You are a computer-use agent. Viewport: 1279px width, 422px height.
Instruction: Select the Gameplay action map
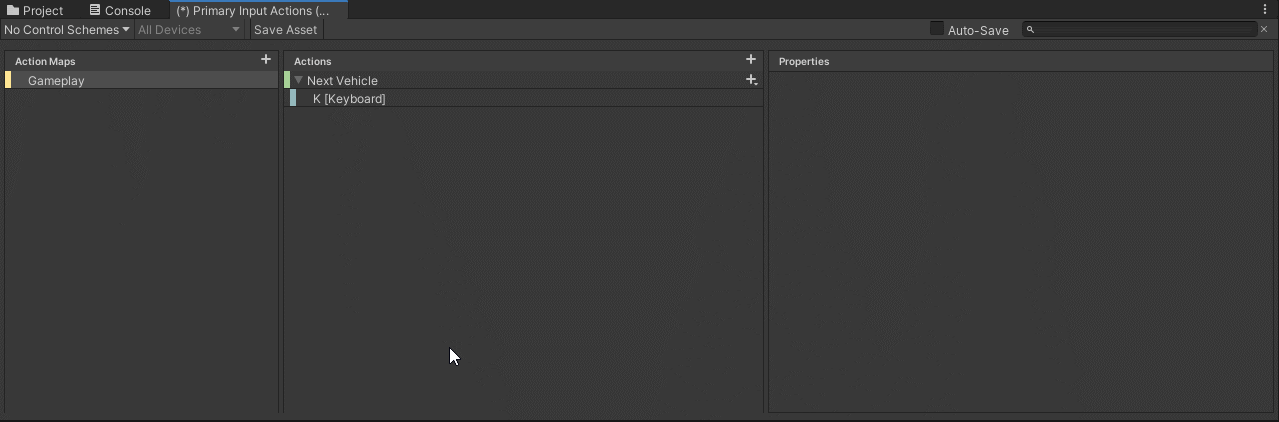click(x=141, y=81)
